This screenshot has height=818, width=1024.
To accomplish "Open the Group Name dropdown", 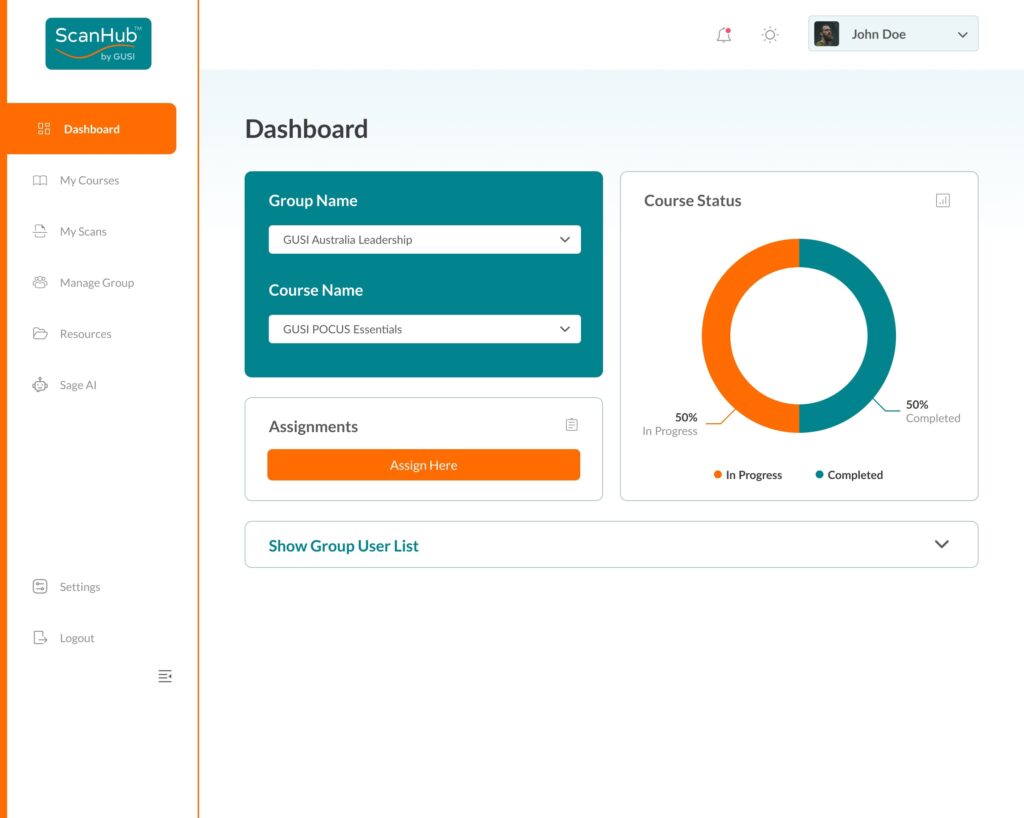I will 424,240.
